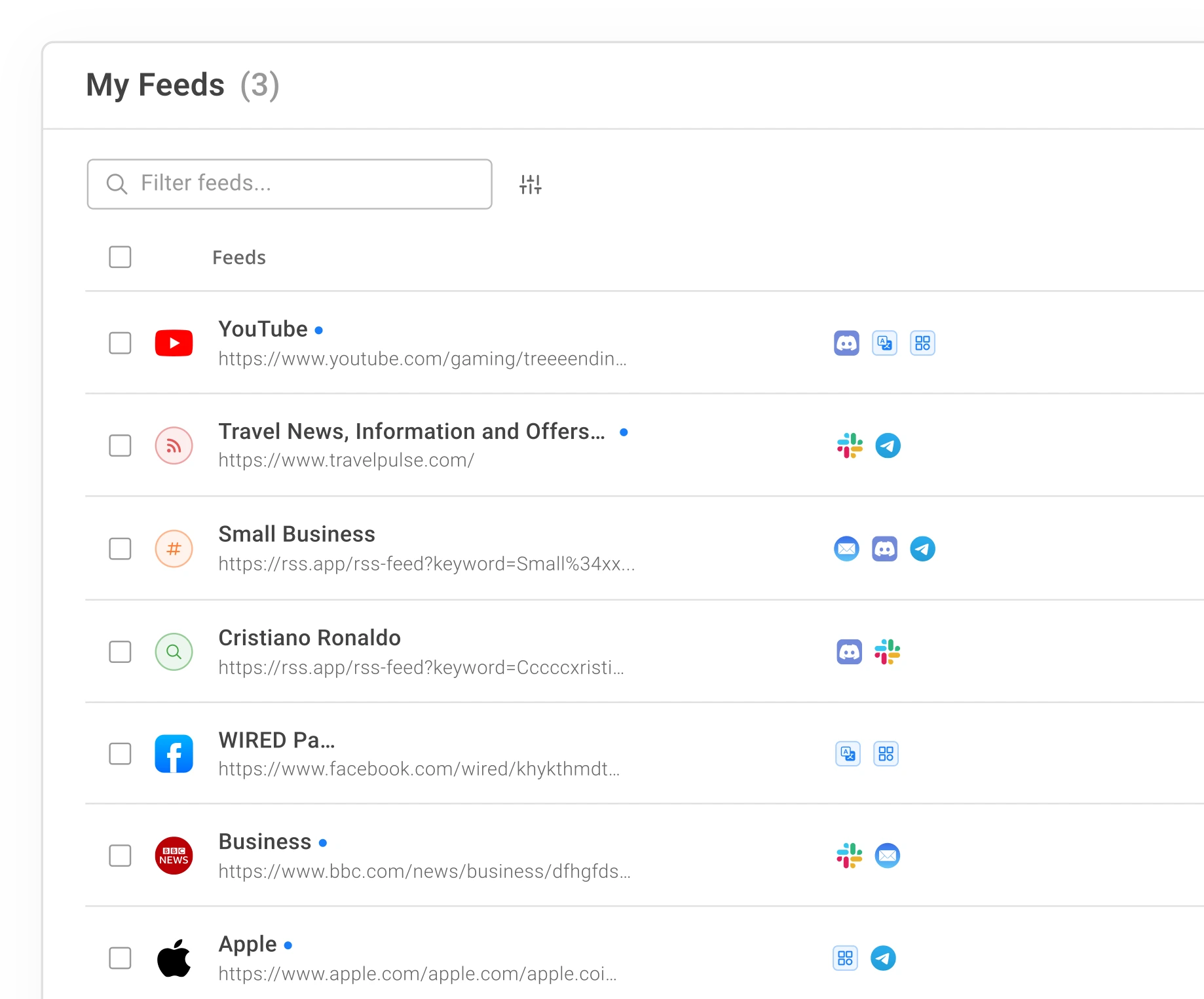
Task: Select Telegram icon on Small Business feed
Action: click(x=923, y=548)
